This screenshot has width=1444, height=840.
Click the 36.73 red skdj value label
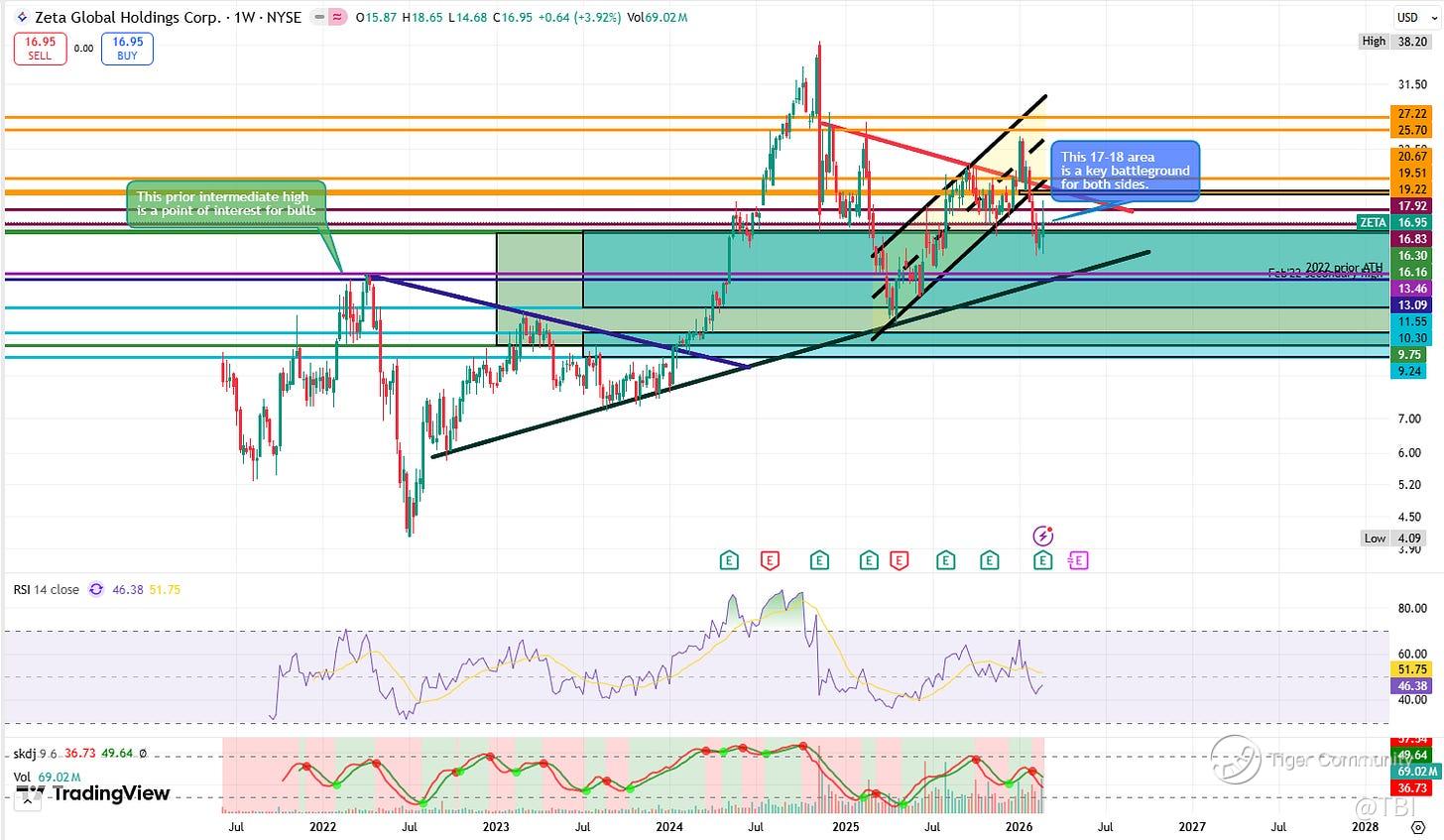point(1410,787)
